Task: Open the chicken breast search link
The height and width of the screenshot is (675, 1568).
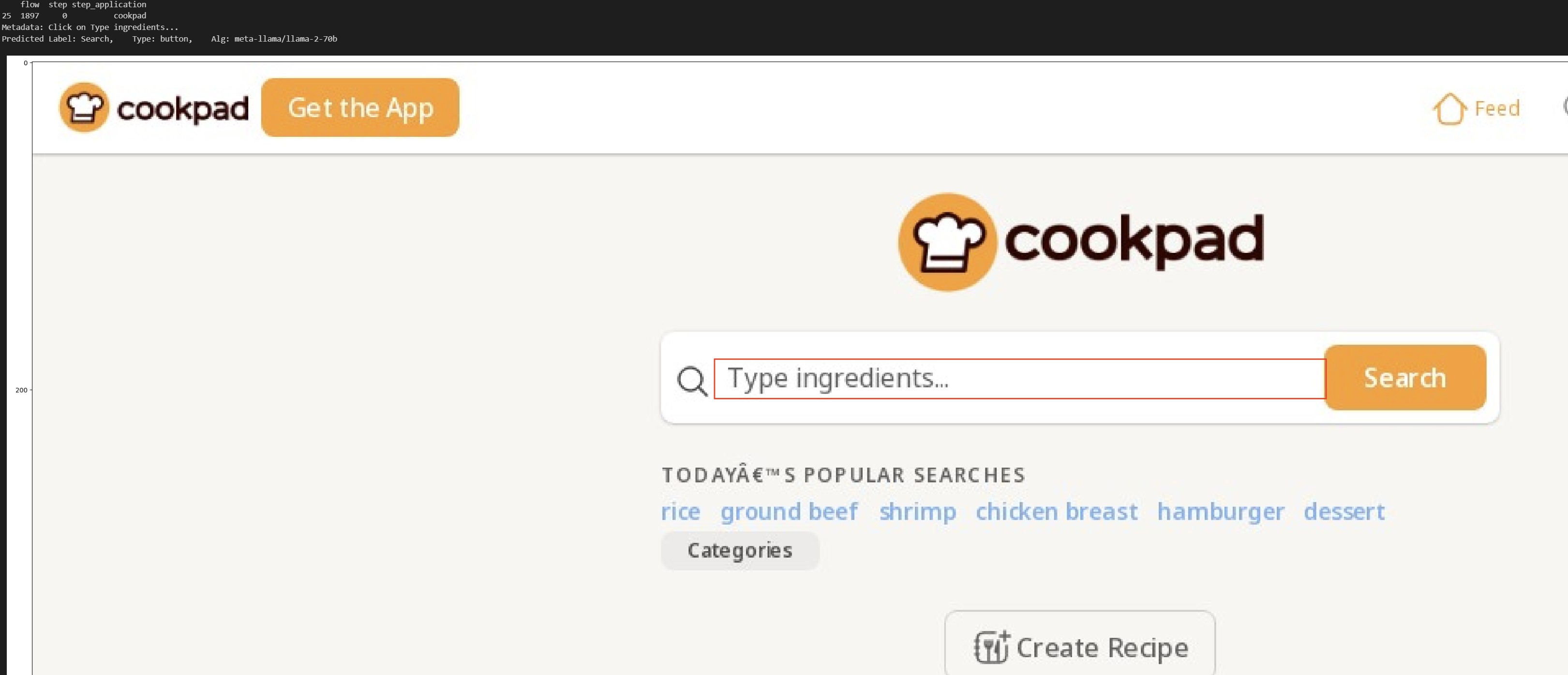Action: [1056, 512]
